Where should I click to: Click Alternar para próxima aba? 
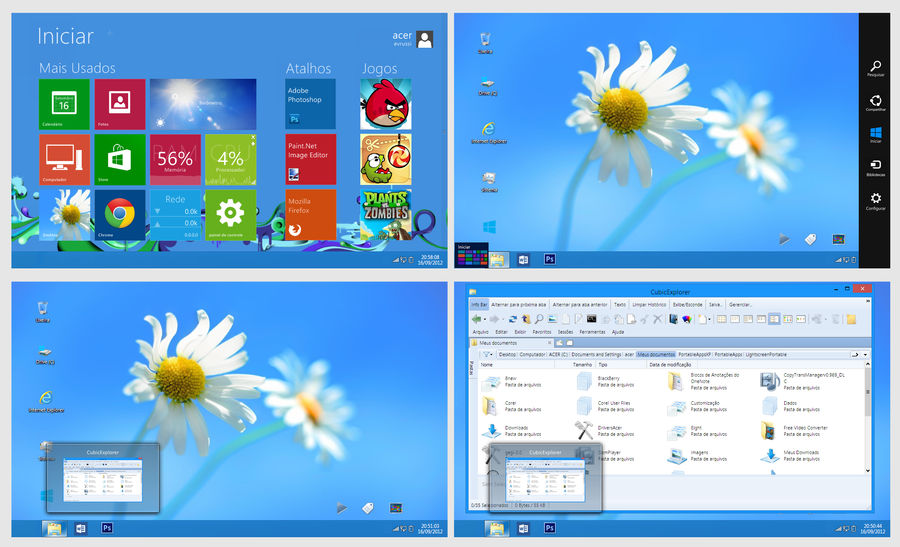pyautogui.click(x=518, y=305)
